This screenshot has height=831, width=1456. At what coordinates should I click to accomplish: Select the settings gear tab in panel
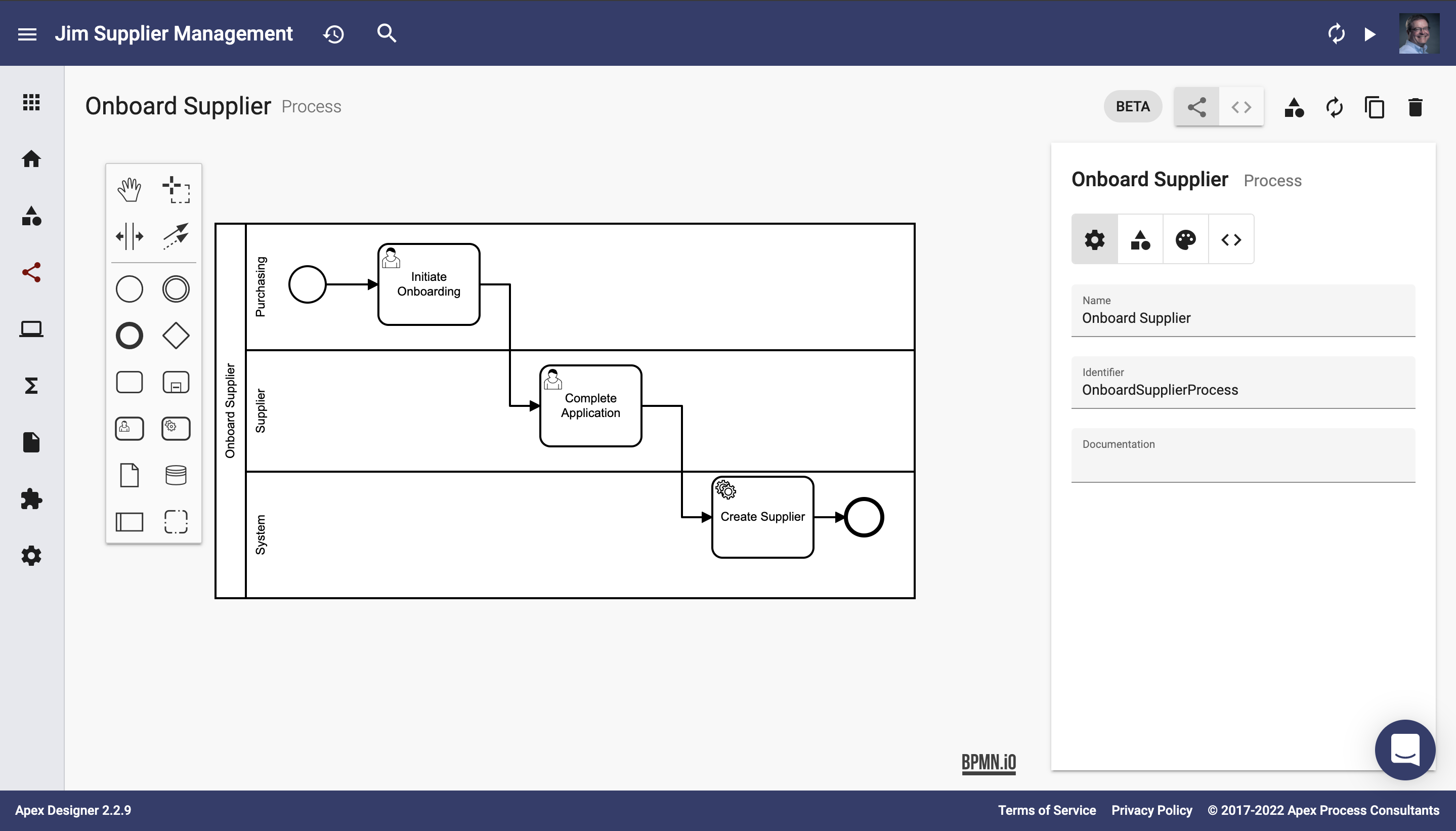1094,240
